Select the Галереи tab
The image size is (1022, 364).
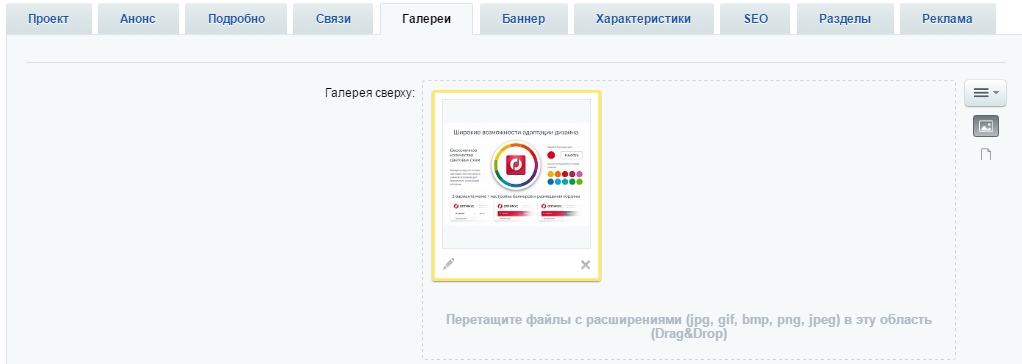(427, 19)
